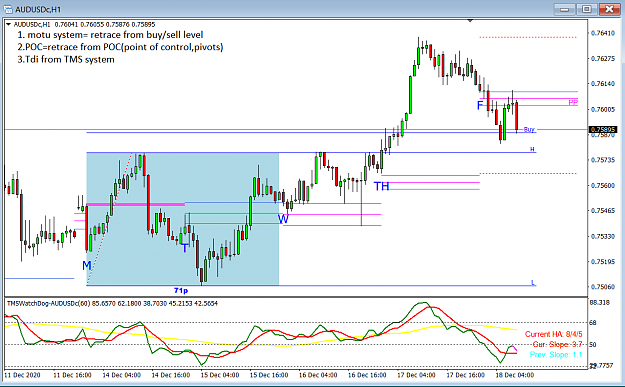625x387 pixels.
Task: Click the 'M' Monday day label
Action: tap(87, 265)
